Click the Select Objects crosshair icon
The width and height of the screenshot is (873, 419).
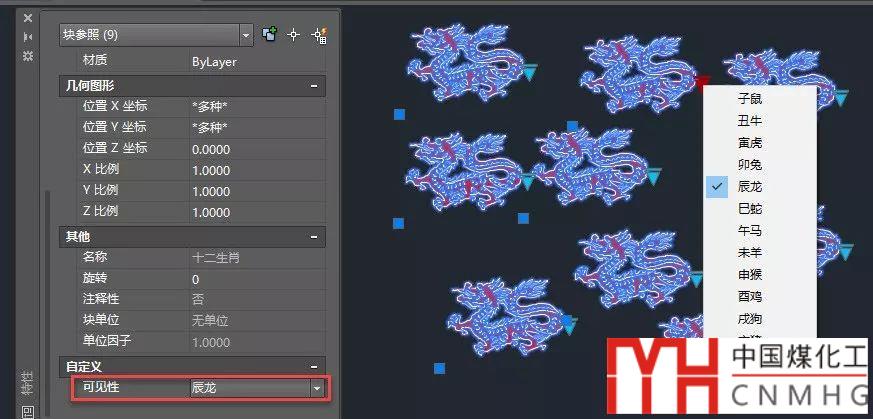pyautogui.click(x=294, y=34)
